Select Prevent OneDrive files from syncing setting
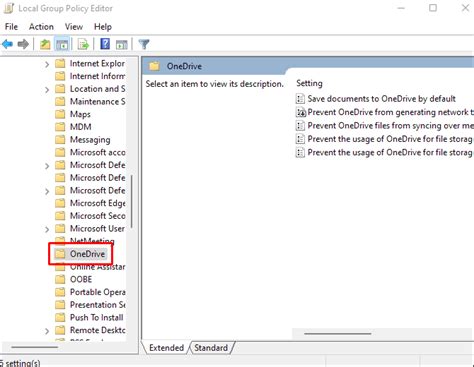Screen dimensions: 474x367 point(390,125)
